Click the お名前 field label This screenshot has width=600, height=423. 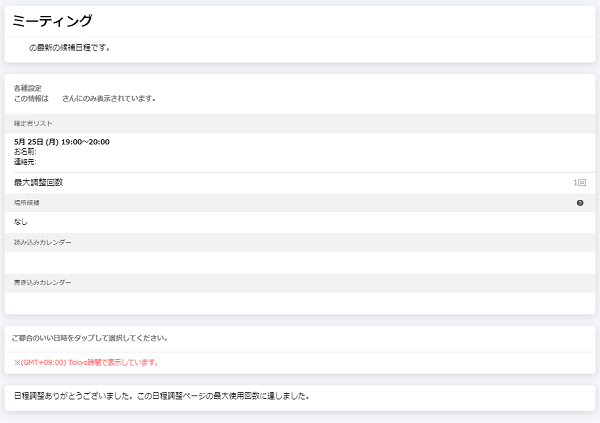click(25, 152)
